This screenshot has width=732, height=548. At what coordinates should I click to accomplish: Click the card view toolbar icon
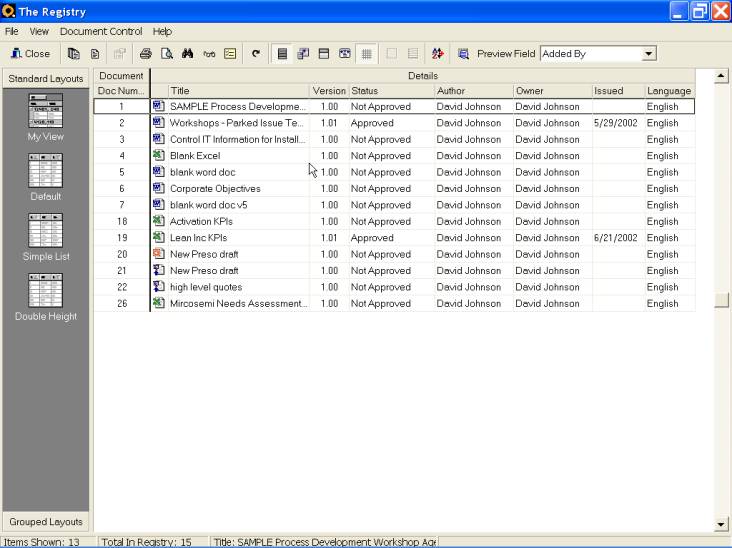tap(345, 54)
